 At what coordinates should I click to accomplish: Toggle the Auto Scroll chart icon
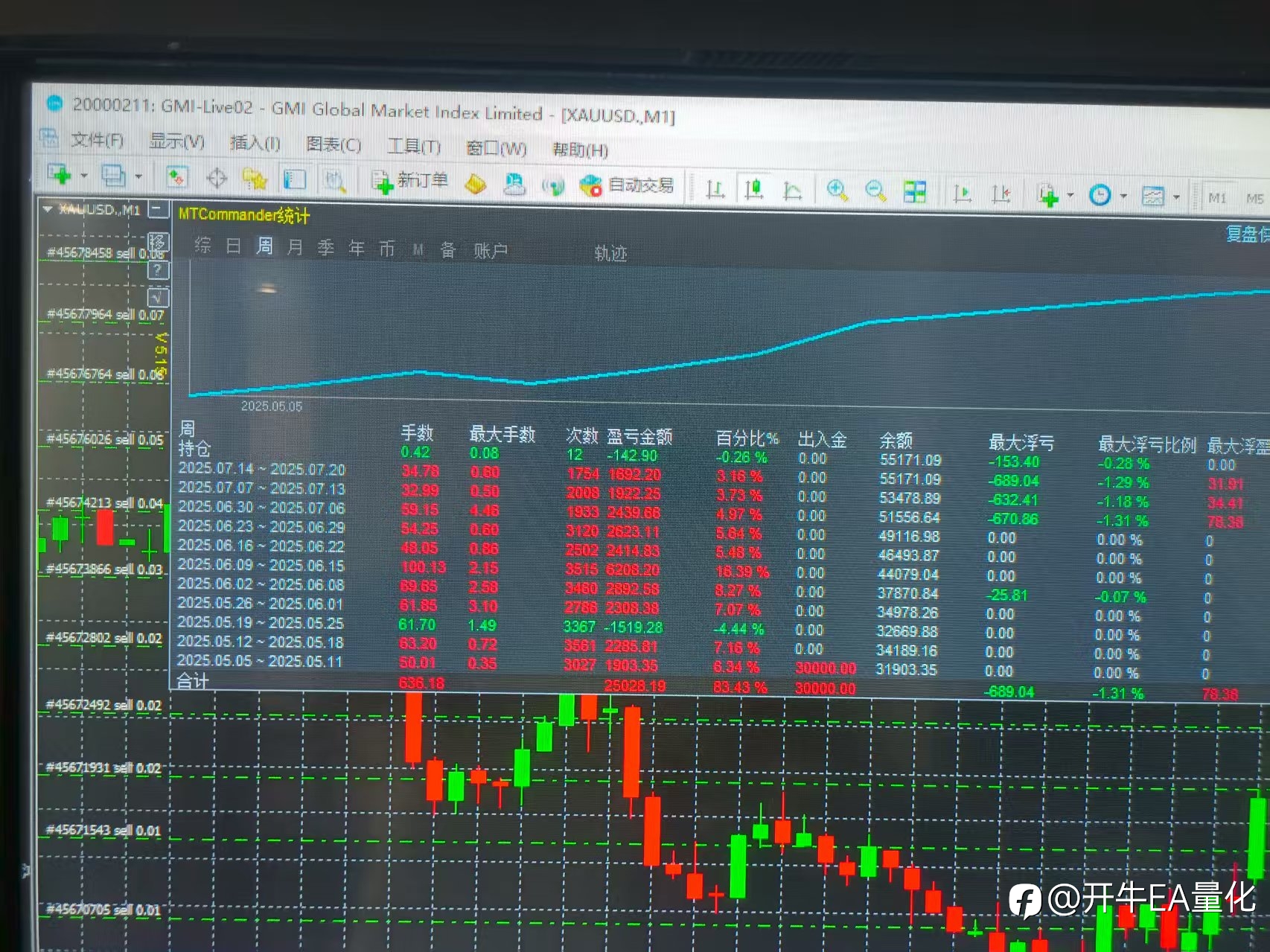pos(962,194)
